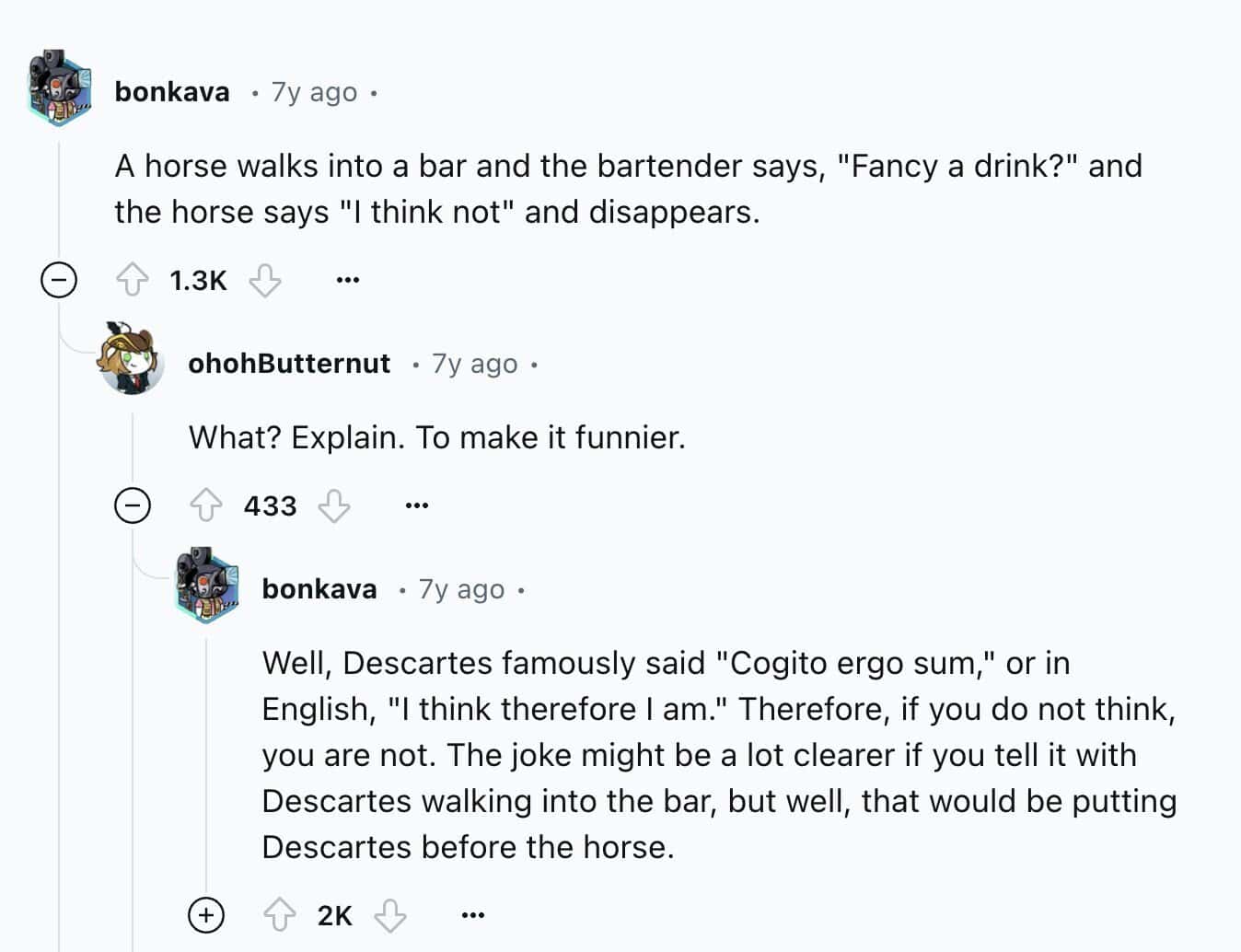Downvote the Descartes explanation comment

[390, 914]
